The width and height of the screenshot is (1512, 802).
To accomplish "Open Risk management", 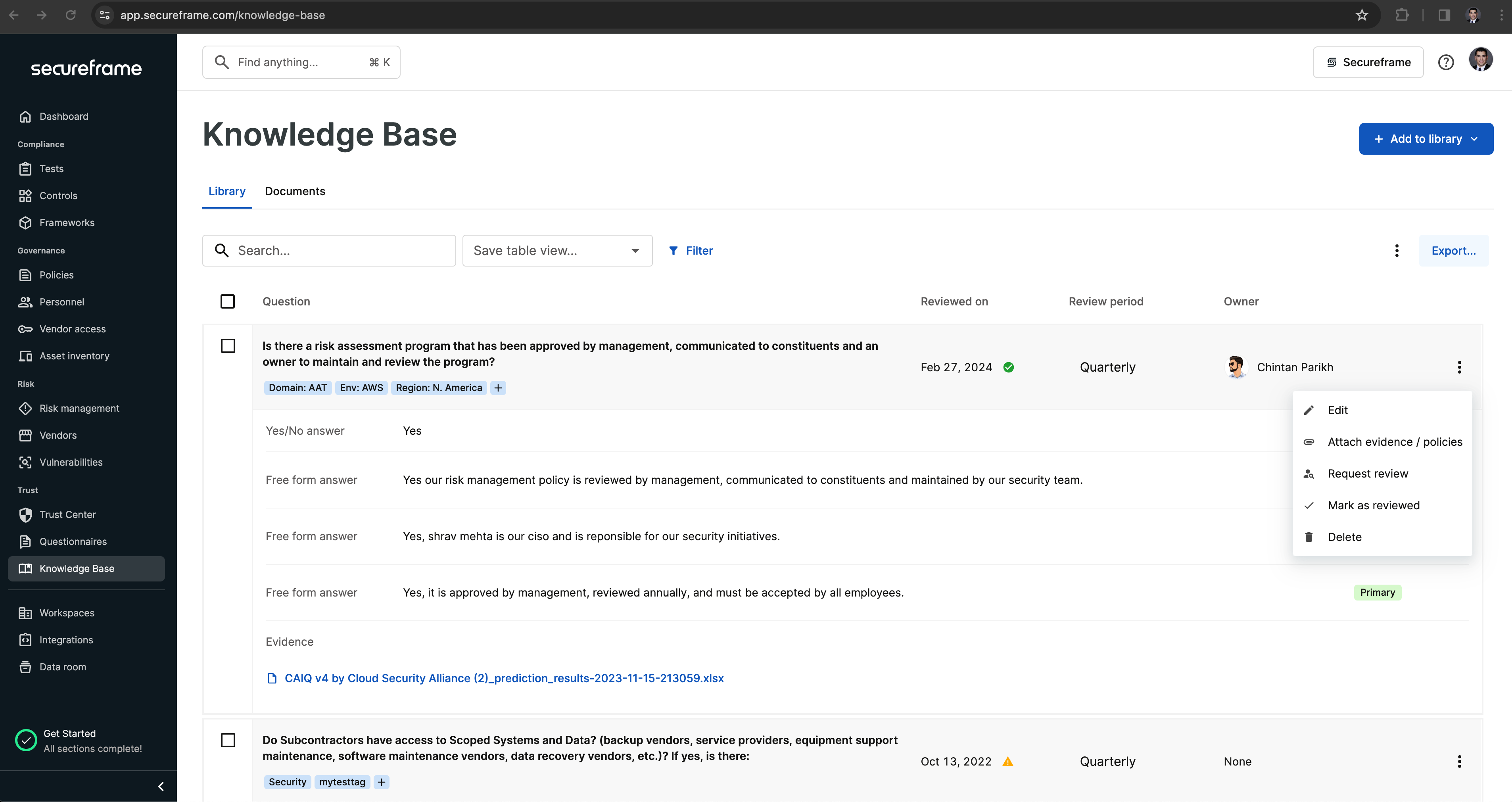I will [79, 408].
